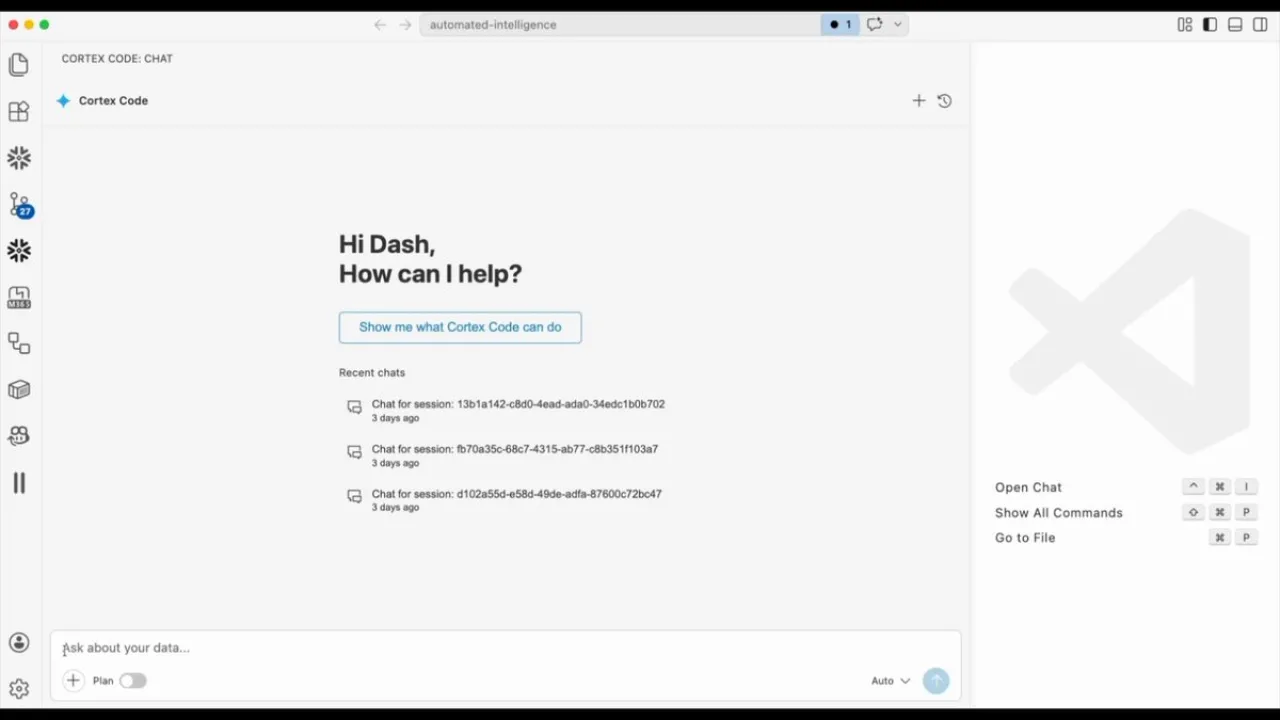Toggle the panel layout view
The width and height of the screenshot is (1280, 720).
point(1234,24)
